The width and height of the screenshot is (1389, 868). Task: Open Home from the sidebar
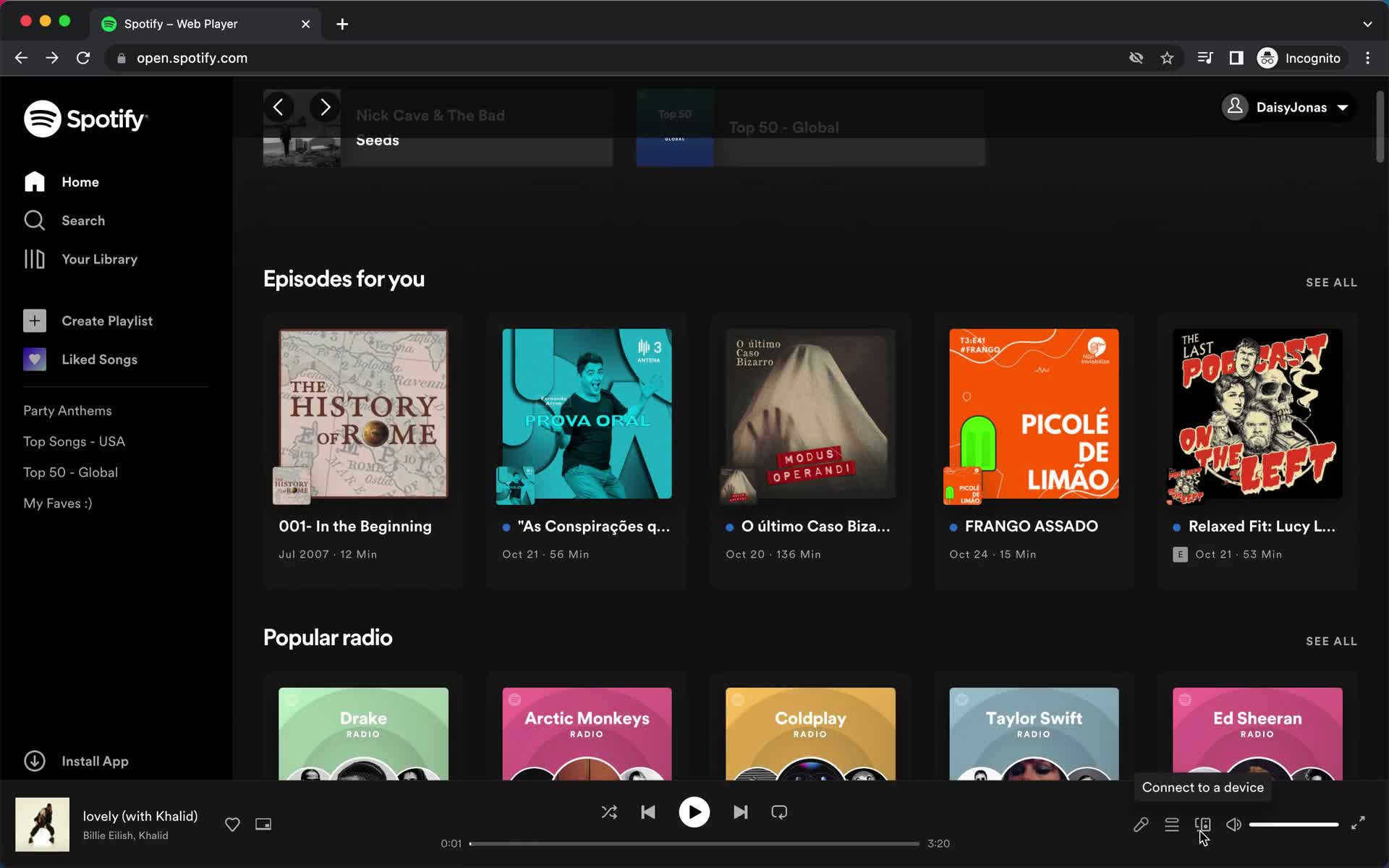[61, 182]
